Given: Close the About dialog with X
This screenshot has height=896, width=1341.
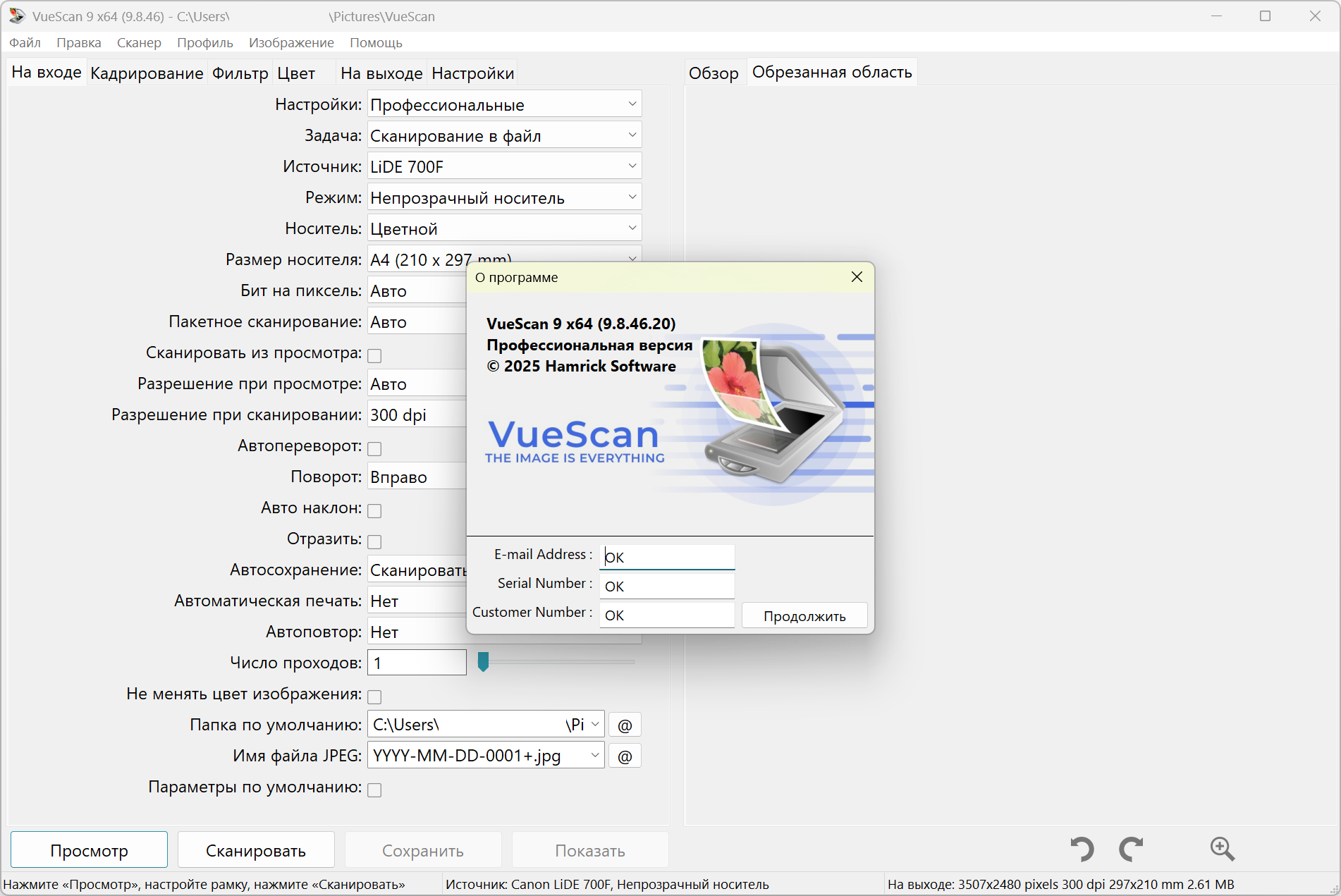Looking at the screenshot, I should click(x=857, y=277).
